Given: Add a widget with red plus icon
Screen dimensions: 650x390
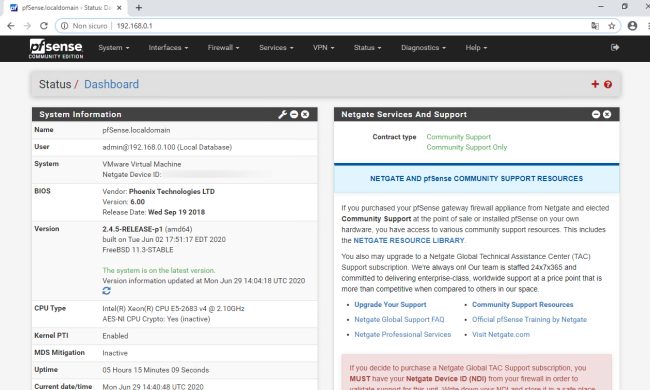Looking at the screenshot, I should pos(595,84).
